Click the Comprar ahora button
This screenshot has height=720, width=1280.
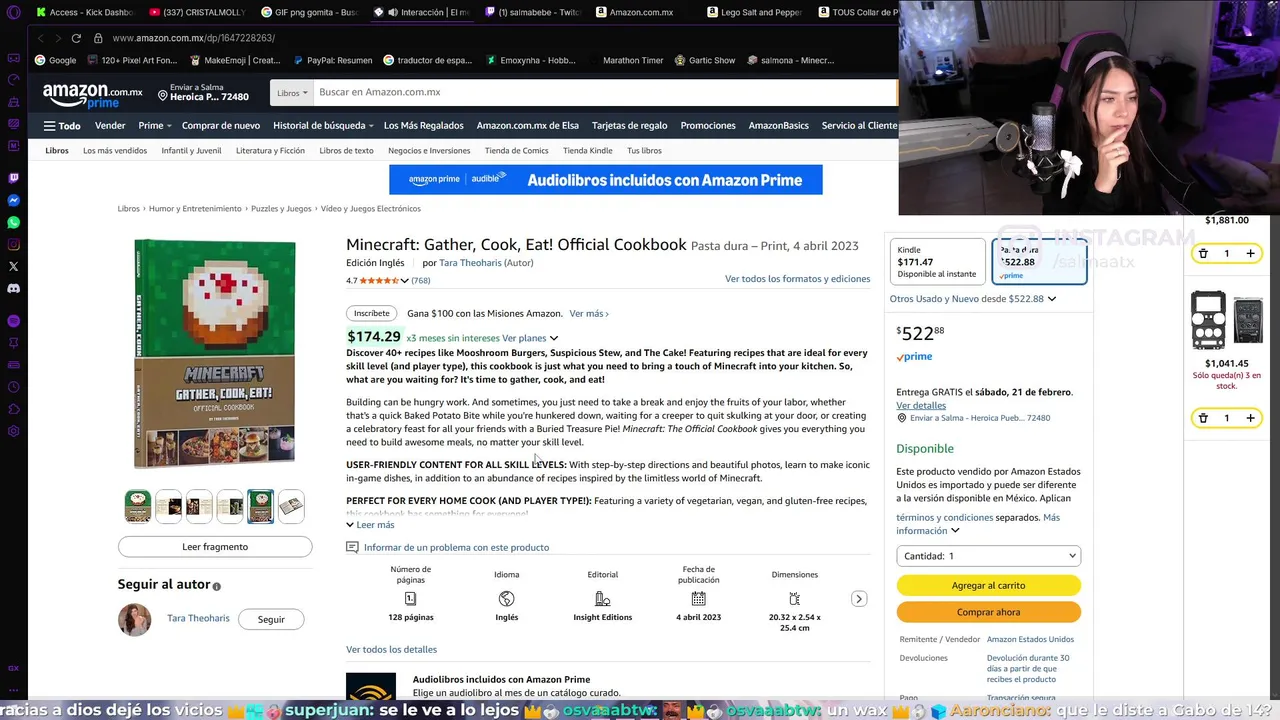point(989,612)
